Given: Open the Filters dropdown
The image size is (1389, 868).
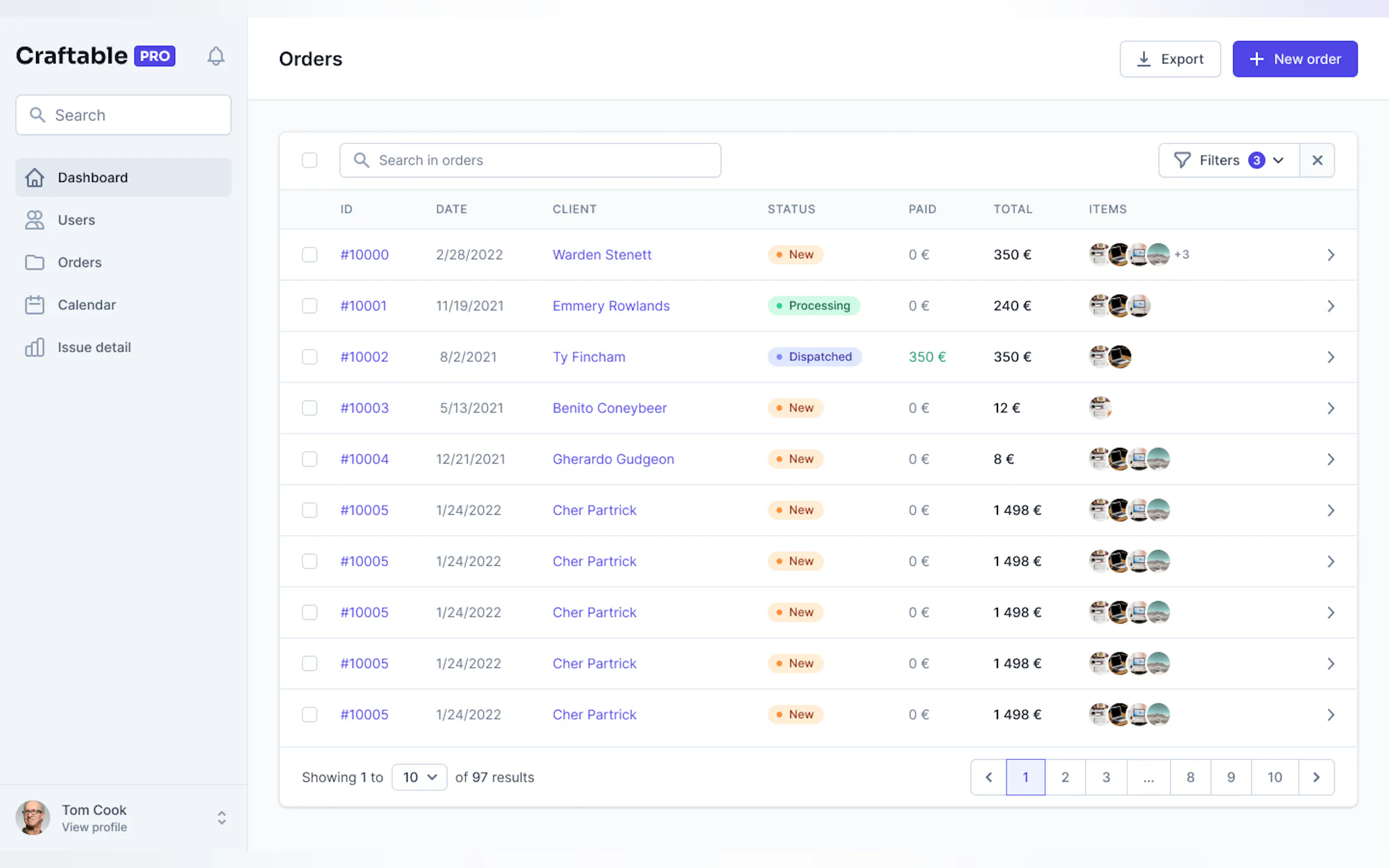Looking at the screenshot, I should (1229, 160).
